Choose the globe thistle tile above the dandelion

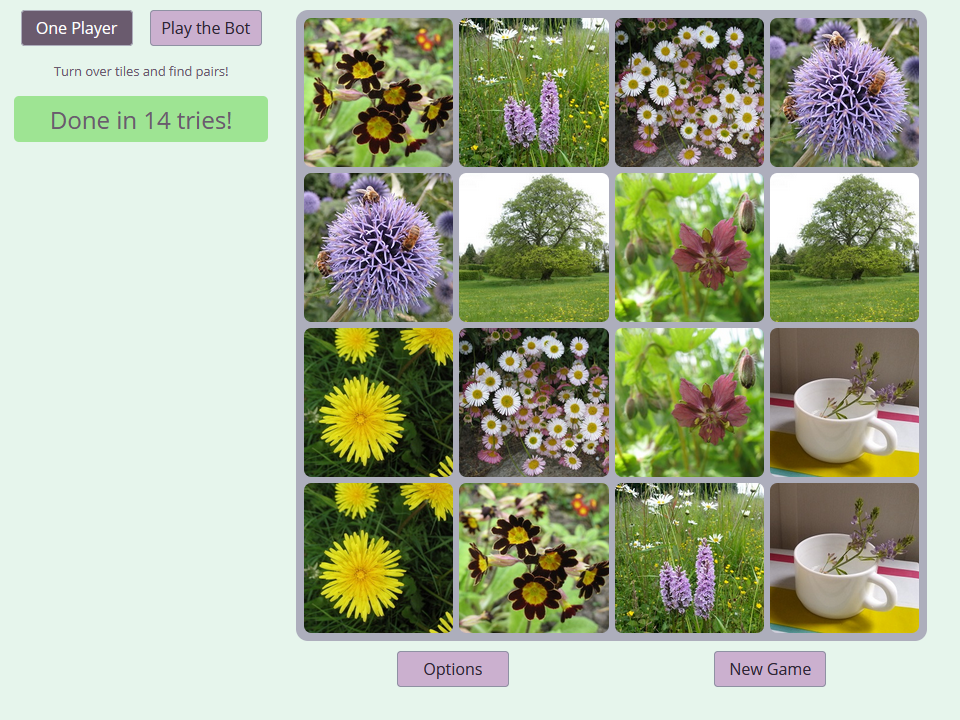[x=378, y=247]
